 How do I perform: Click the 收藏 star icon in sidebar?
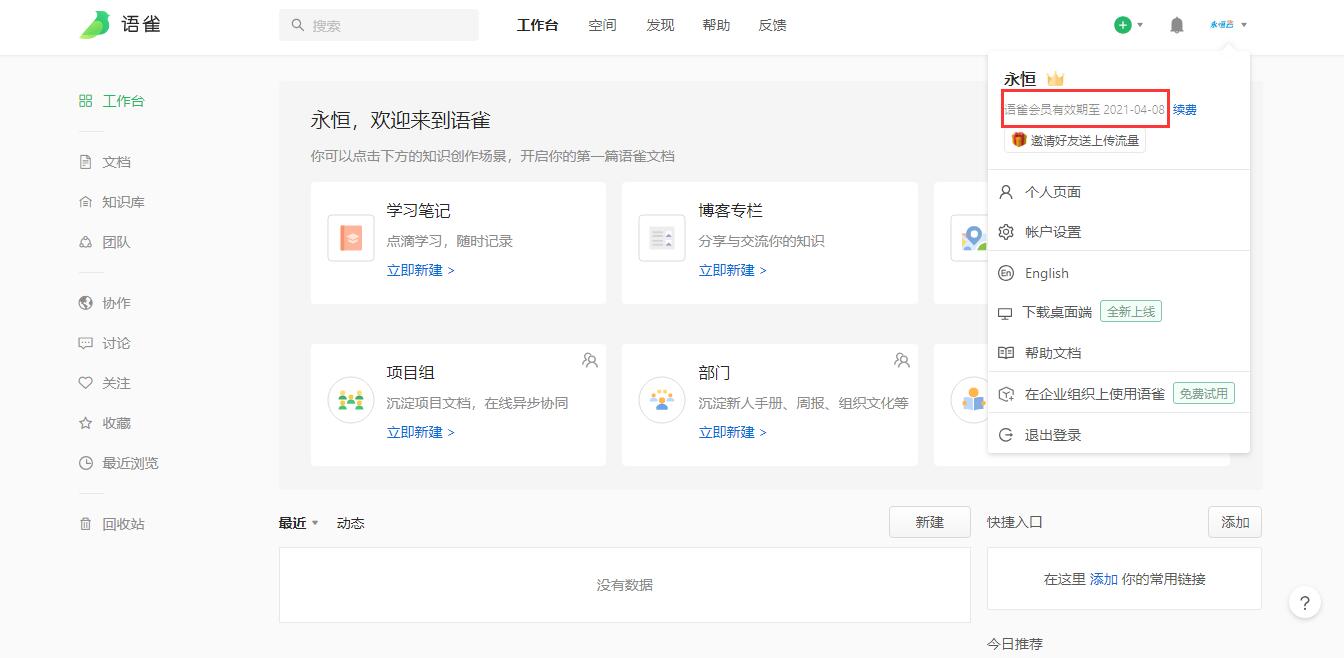85,423
